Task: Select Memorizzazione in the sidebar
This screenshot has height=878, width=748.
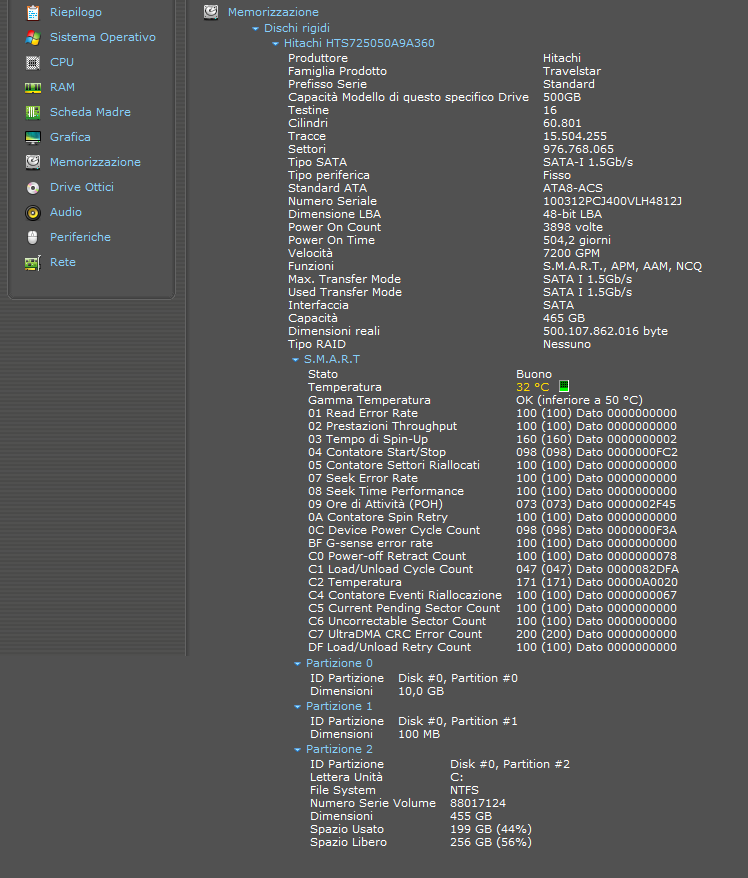Action: [95, 162]
